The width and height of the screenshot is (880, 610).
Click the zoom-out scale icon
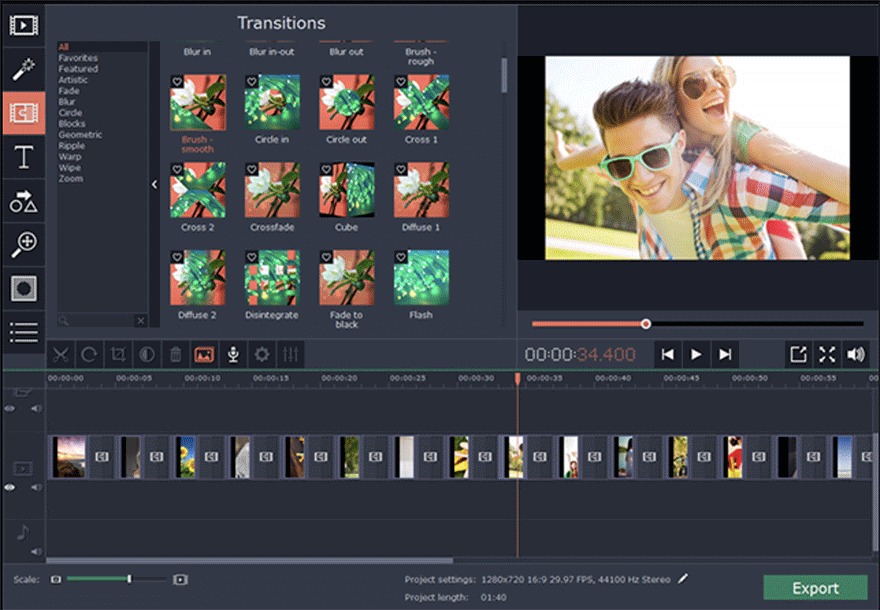point(56,579)
